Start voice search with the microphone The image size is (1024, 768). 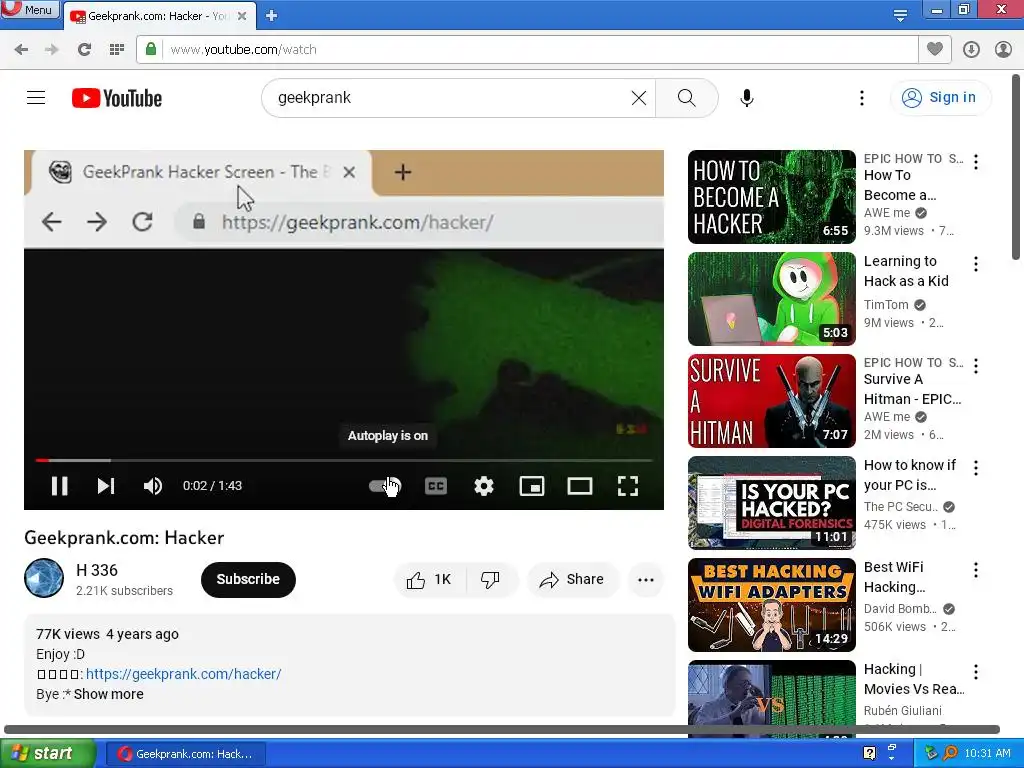tap(746, 98)
